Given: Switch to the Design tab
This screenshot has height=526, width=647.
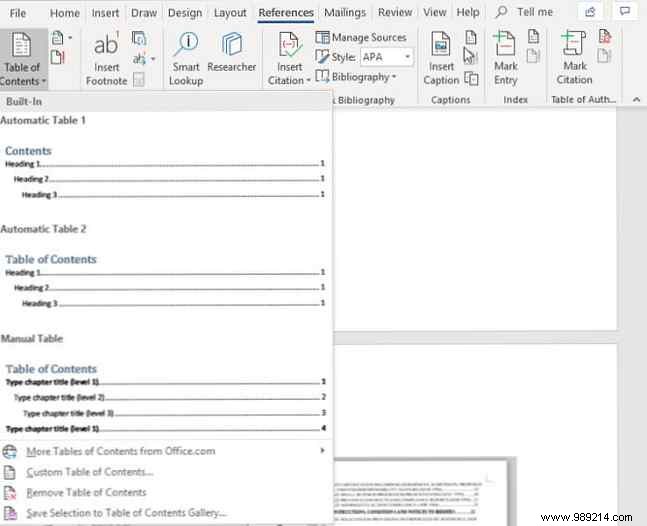Looking at the screenshot, I should tap(185, 13).
